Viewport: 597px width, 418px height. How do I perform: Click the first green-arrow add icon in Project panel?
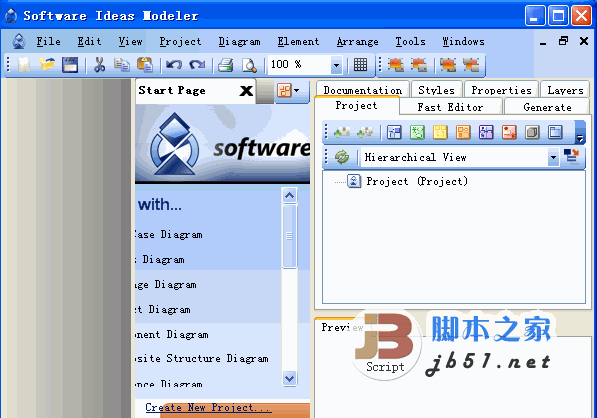pos(342,132)
